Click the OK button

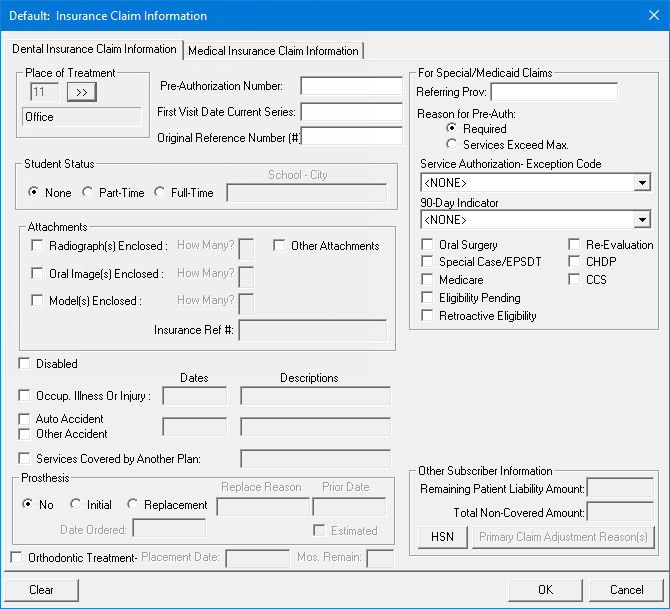pos(545,590)
